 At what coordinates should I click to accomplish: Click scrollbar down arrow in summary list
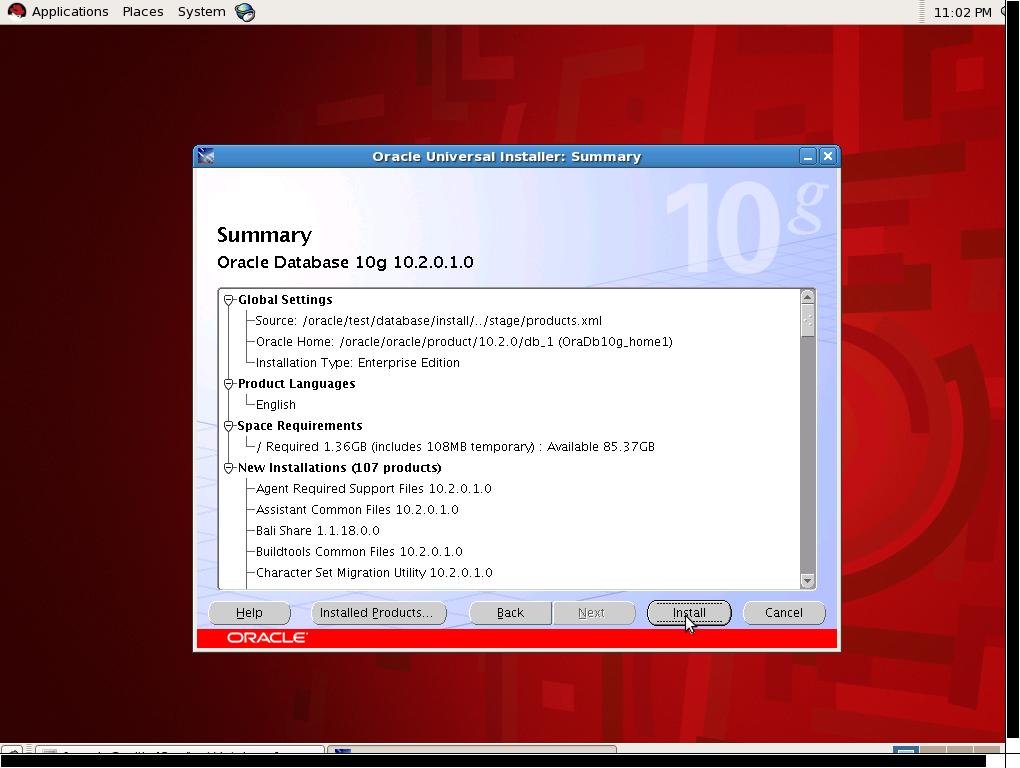(807, 581)
